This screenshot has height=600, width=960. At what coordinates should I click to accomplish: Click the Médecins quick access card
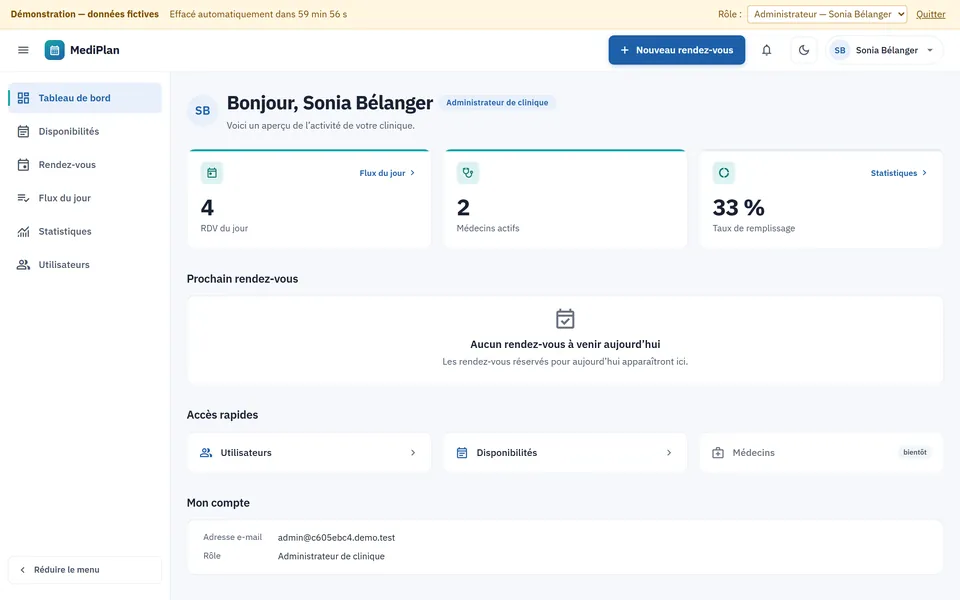tap(821, 452)
